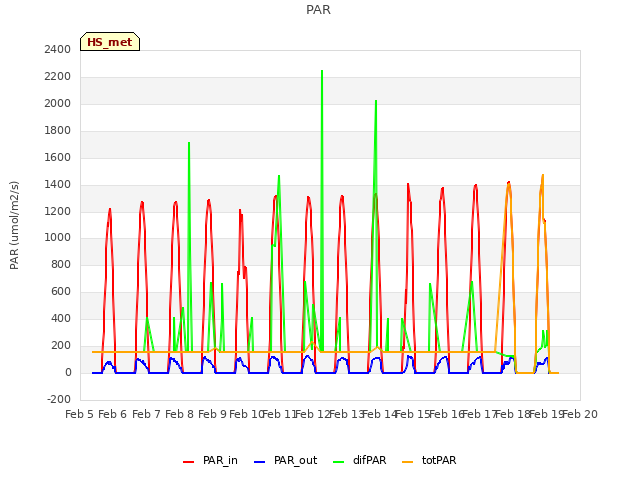Click the 600 y-axis tick label
Screen dimensions: 640x480
pos(61,291)
